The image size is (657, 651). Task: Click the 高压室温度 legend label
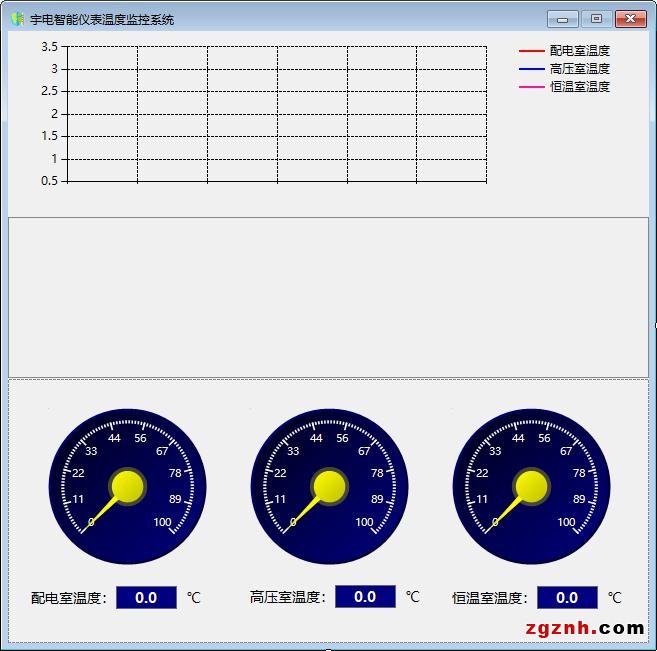click(x=579, y=68)
